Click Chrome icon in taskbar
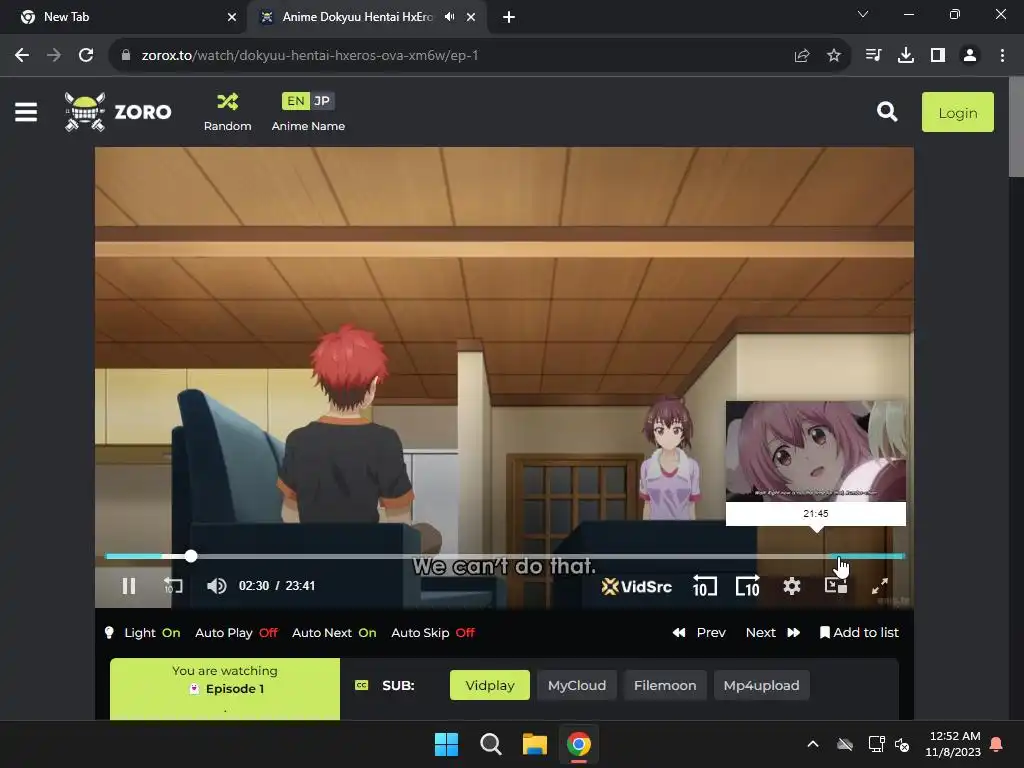Viewport: 1024px width, 768px height. (x=579, y=744)
